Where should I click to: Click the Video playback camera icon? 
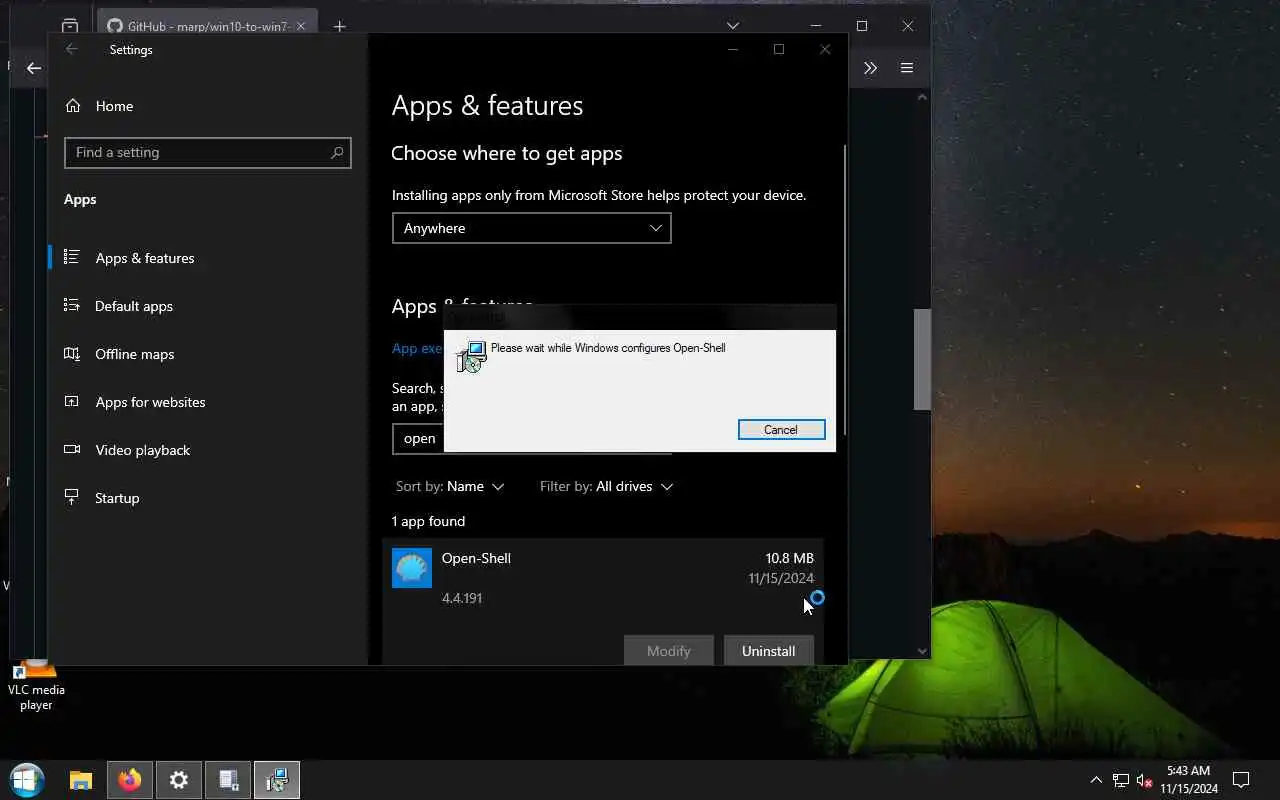pyautogui.click(x=72, y=449)
